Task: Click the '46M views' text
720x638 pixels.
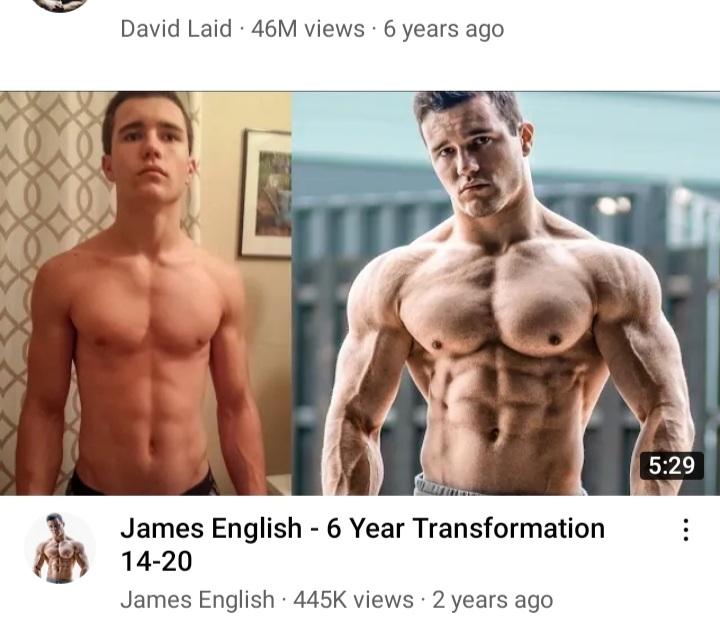Action: [308, 29]
